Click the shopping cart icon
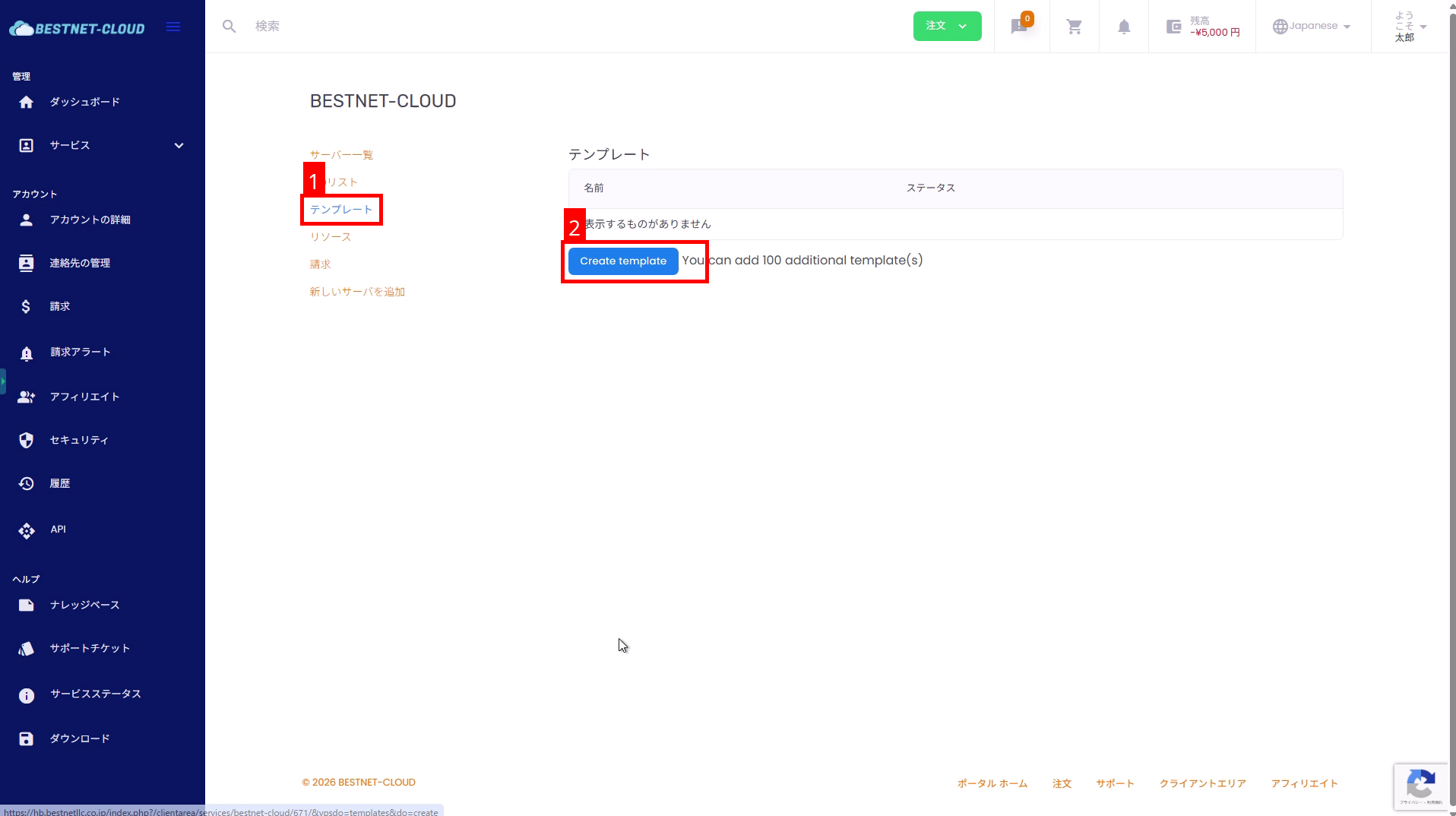The height and width of the screenshot is (816, 1456). (x=1074, y=27)
